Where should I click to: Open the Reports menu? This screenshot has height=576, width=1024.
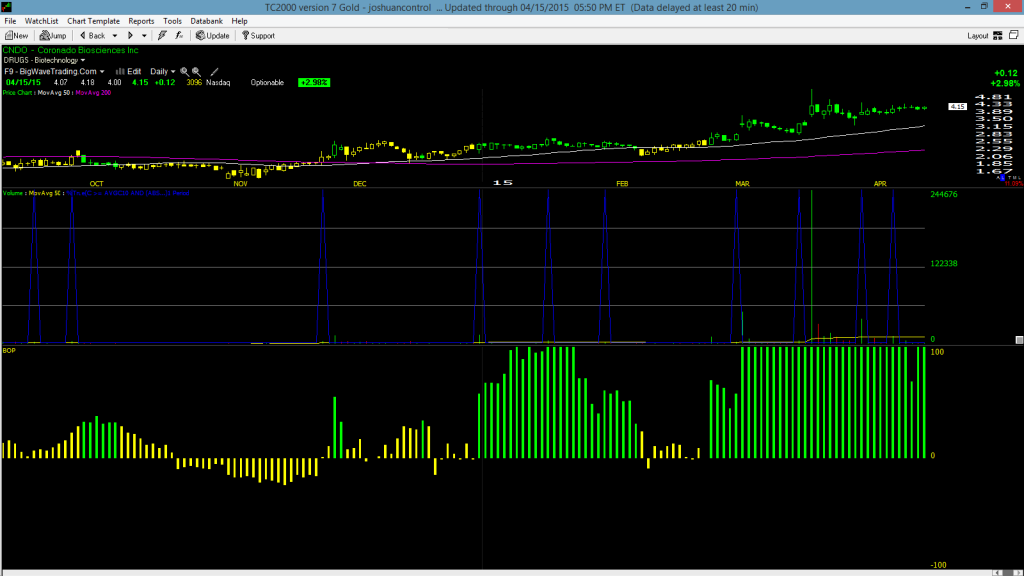click(141, 22)
